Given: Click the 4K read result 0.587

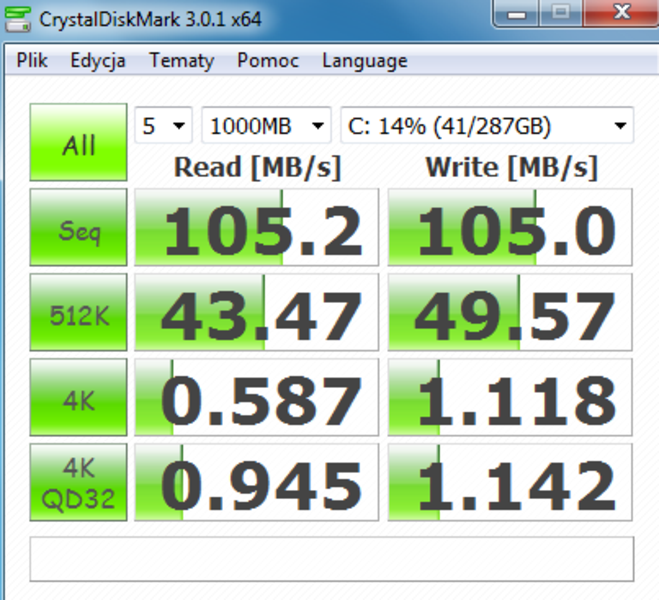Looking at the screenshot, I should (256, 397).
